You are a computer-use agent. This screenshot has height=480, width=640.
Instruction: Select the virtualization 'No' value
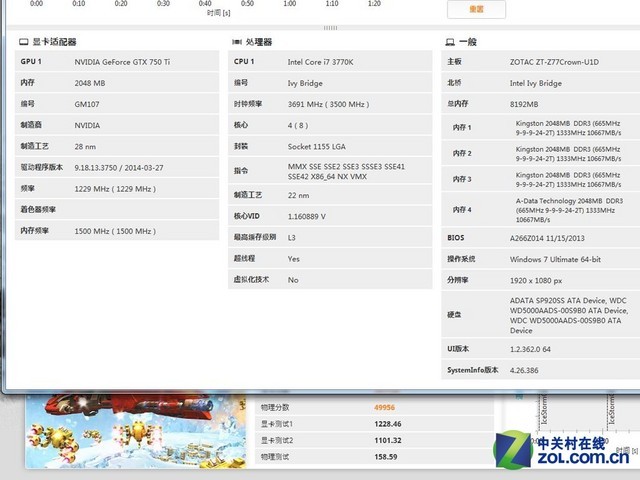293,280
